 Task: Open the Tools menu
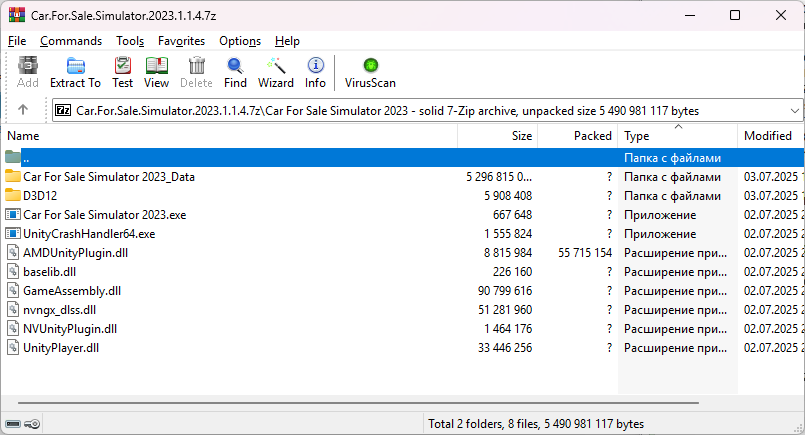point(130,41)
